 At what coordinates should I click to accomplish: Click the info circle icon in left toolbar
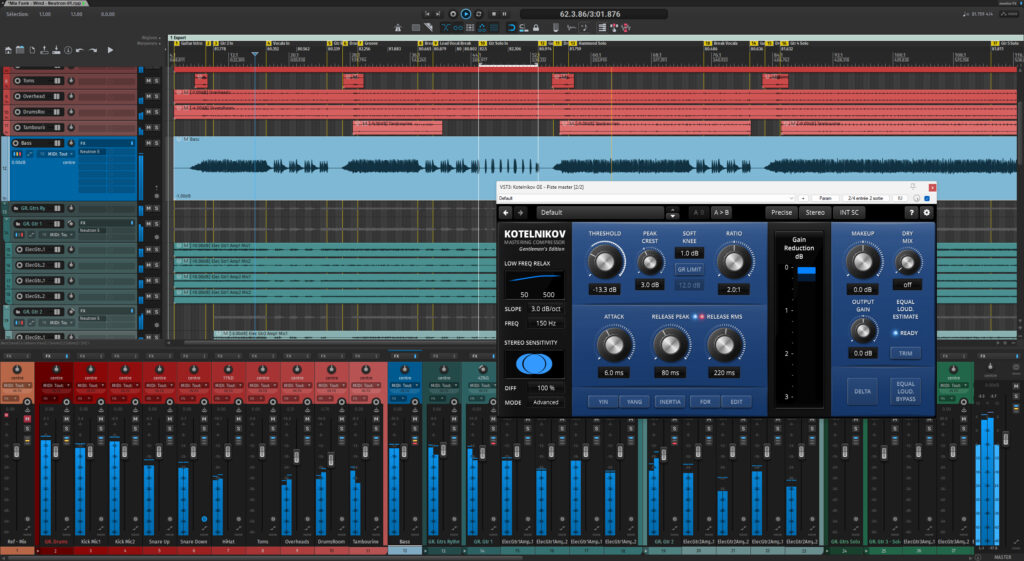[x=68, y=50]
